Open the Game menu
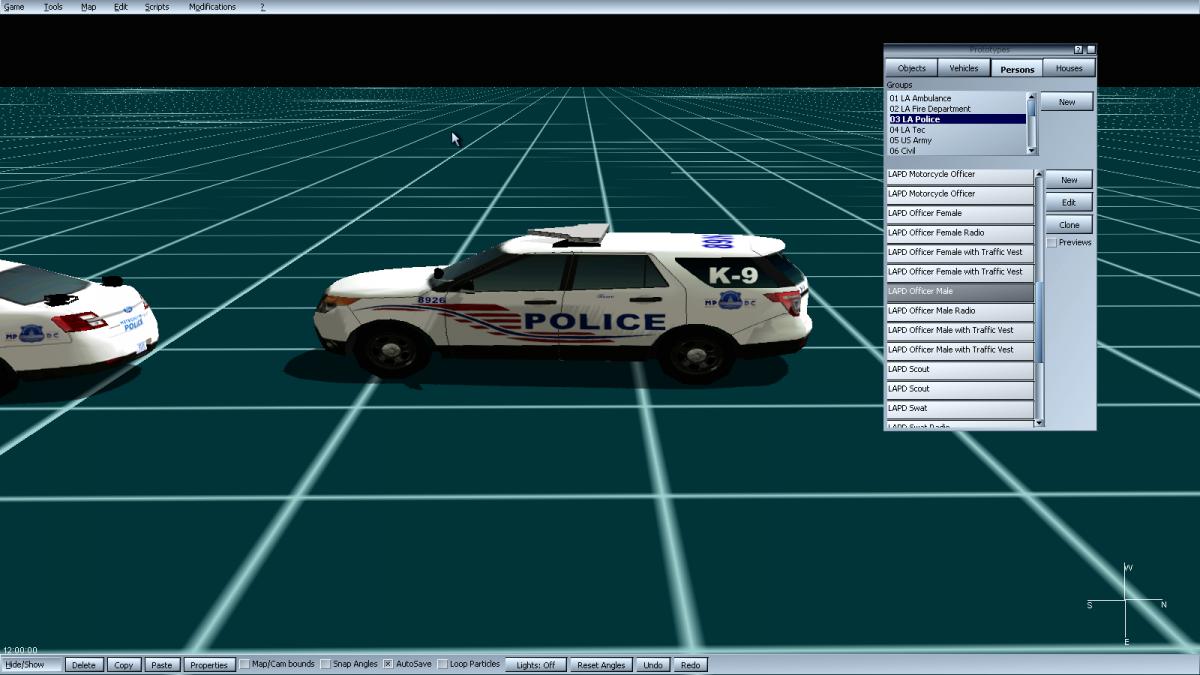1200x675 pixels. tap(14, 7)
